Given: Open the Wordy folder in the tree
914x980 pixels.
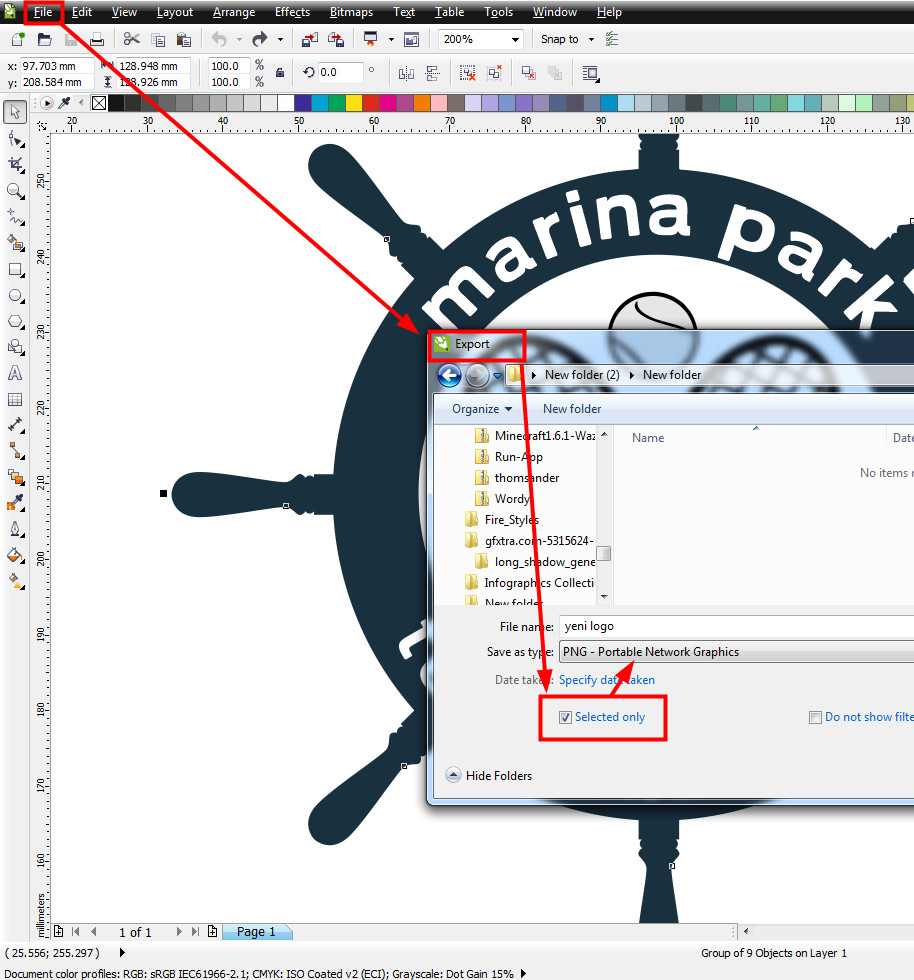Looking at the screenshot, I should 504,499.
